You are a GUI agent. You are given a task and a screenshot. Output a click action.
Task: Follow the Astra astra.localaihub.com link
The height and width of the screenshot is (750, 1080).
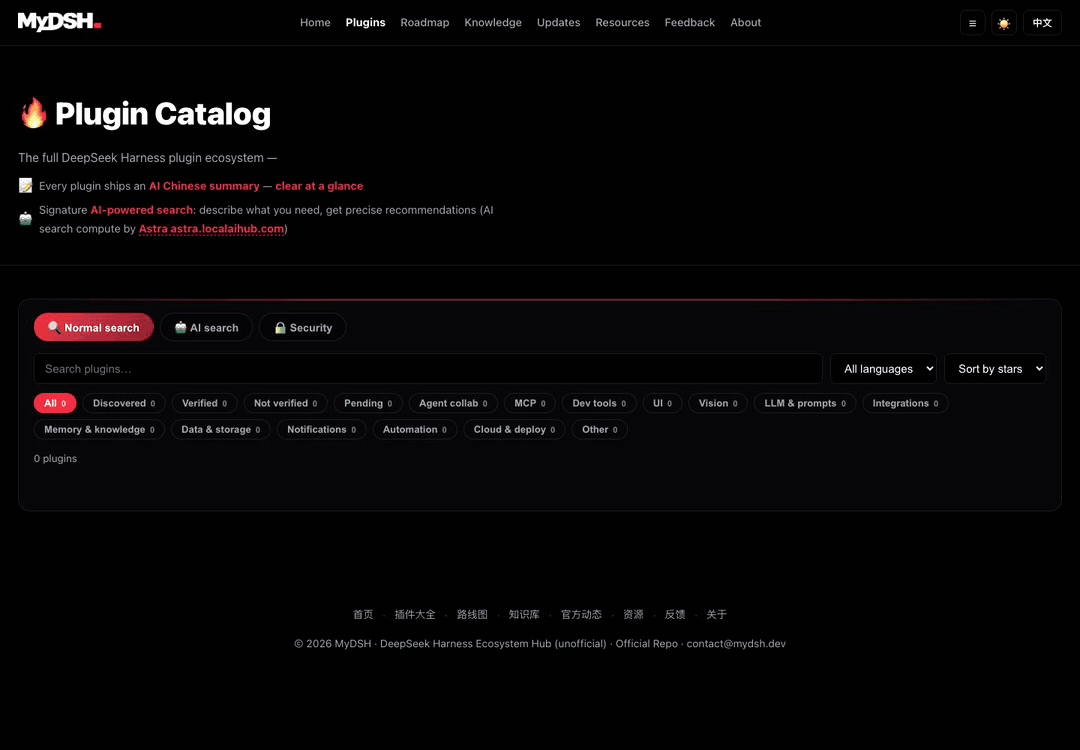click(x=211, y=229)
